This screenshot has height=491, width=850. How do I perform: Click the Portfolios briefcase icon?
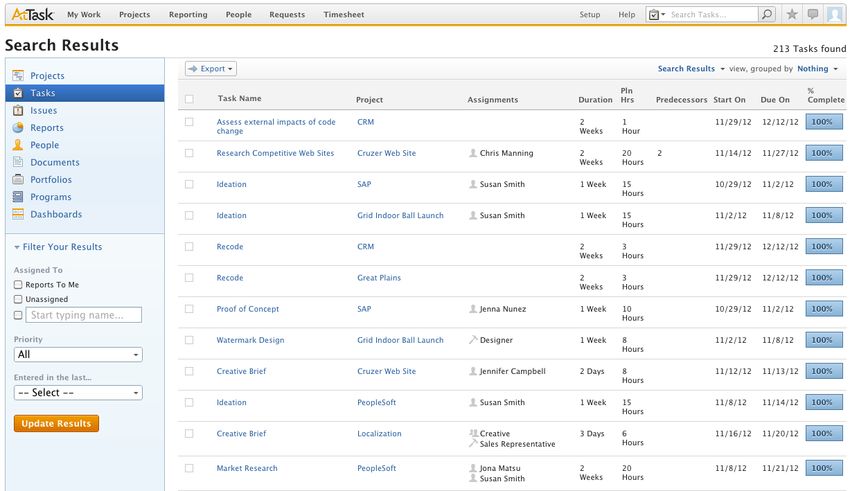pos(18,179)
